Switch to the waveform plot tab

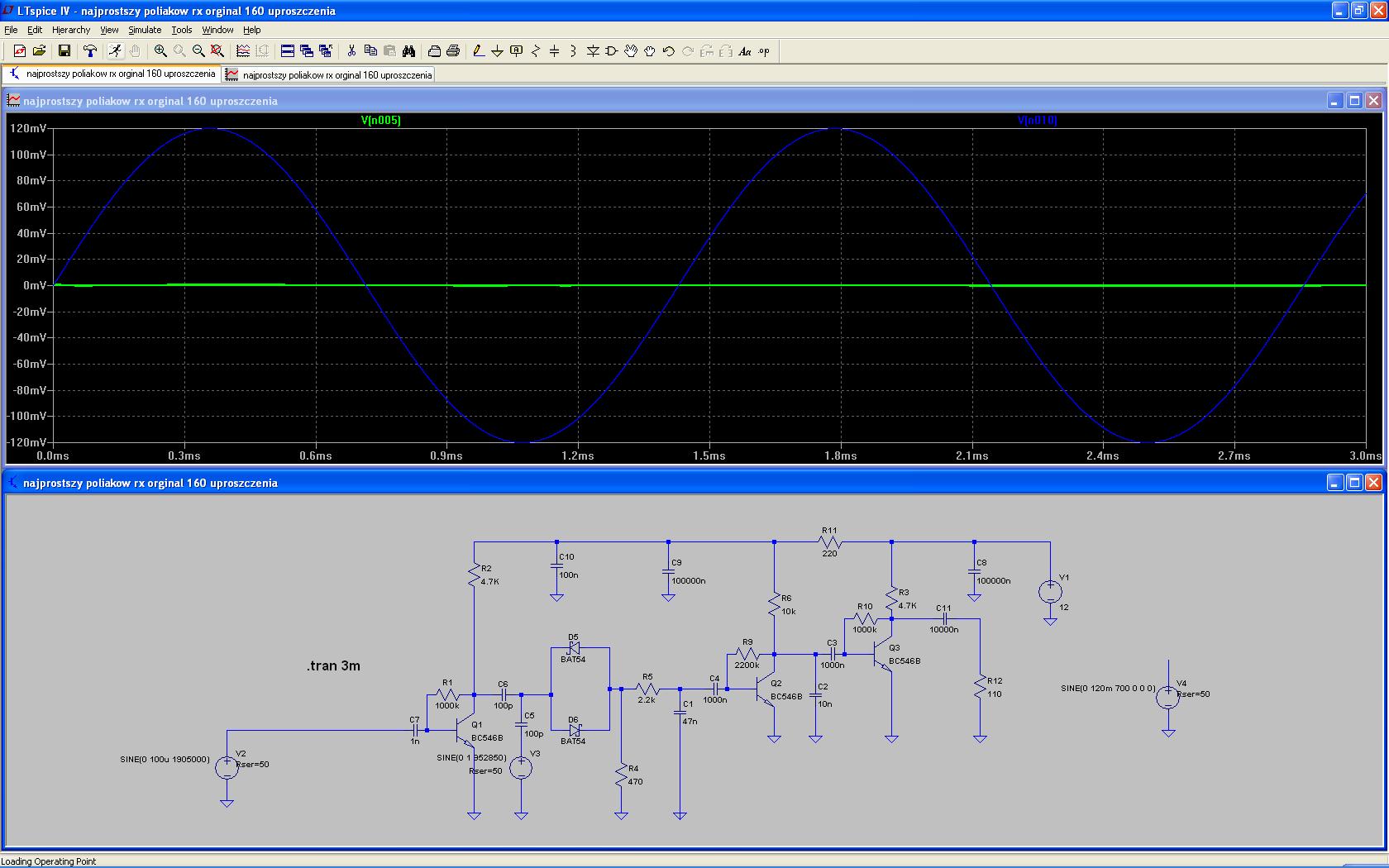(329, 74)
